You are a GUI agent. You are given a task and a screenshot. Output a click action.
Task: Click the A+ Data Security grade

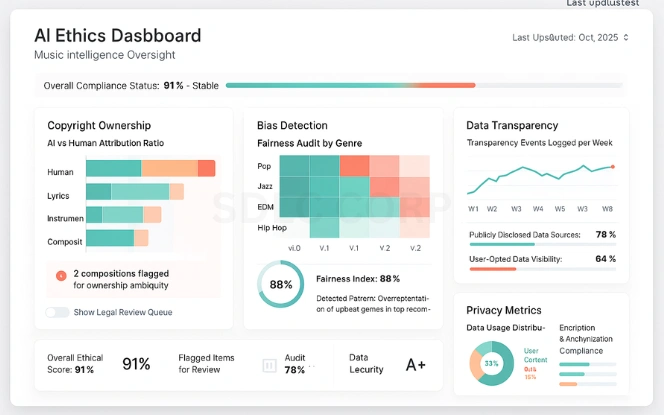point(416,365)
